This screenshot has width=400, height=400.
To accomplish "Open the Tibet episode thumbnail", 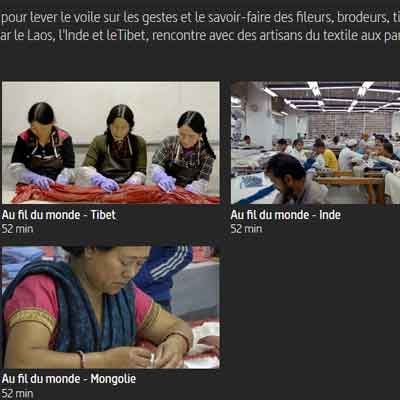I will [x=111, y=143].
